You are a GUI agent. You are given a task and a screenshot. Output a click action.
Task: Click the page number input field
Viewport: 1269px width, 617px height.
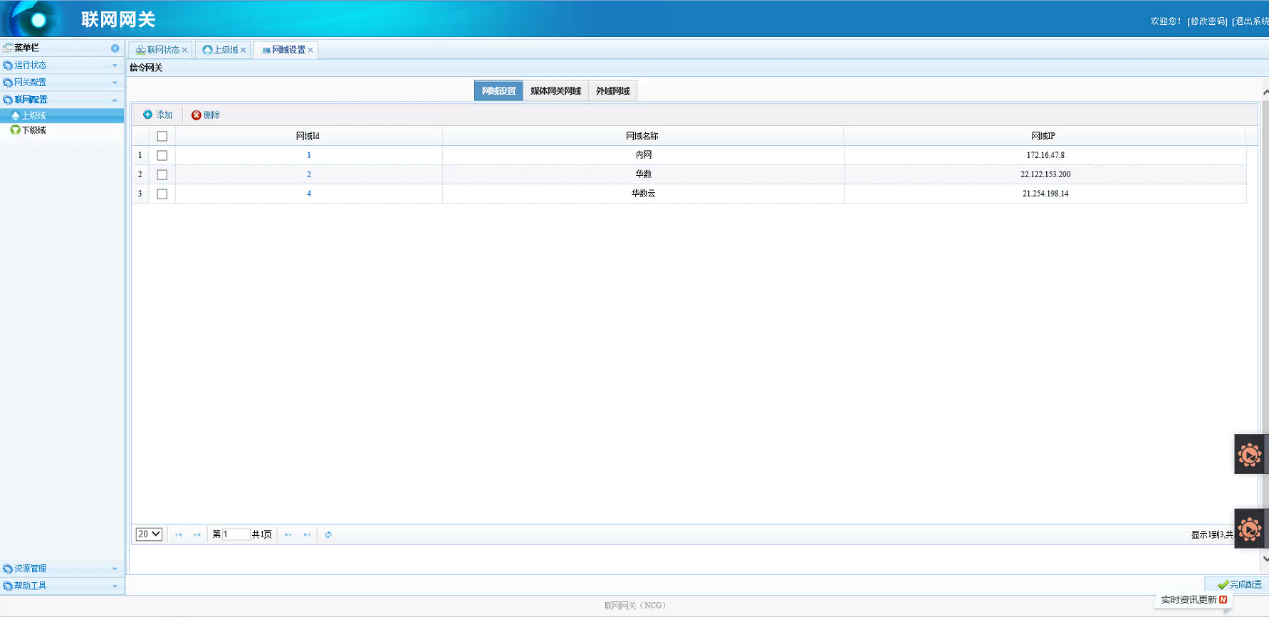[x=236, y=534]
